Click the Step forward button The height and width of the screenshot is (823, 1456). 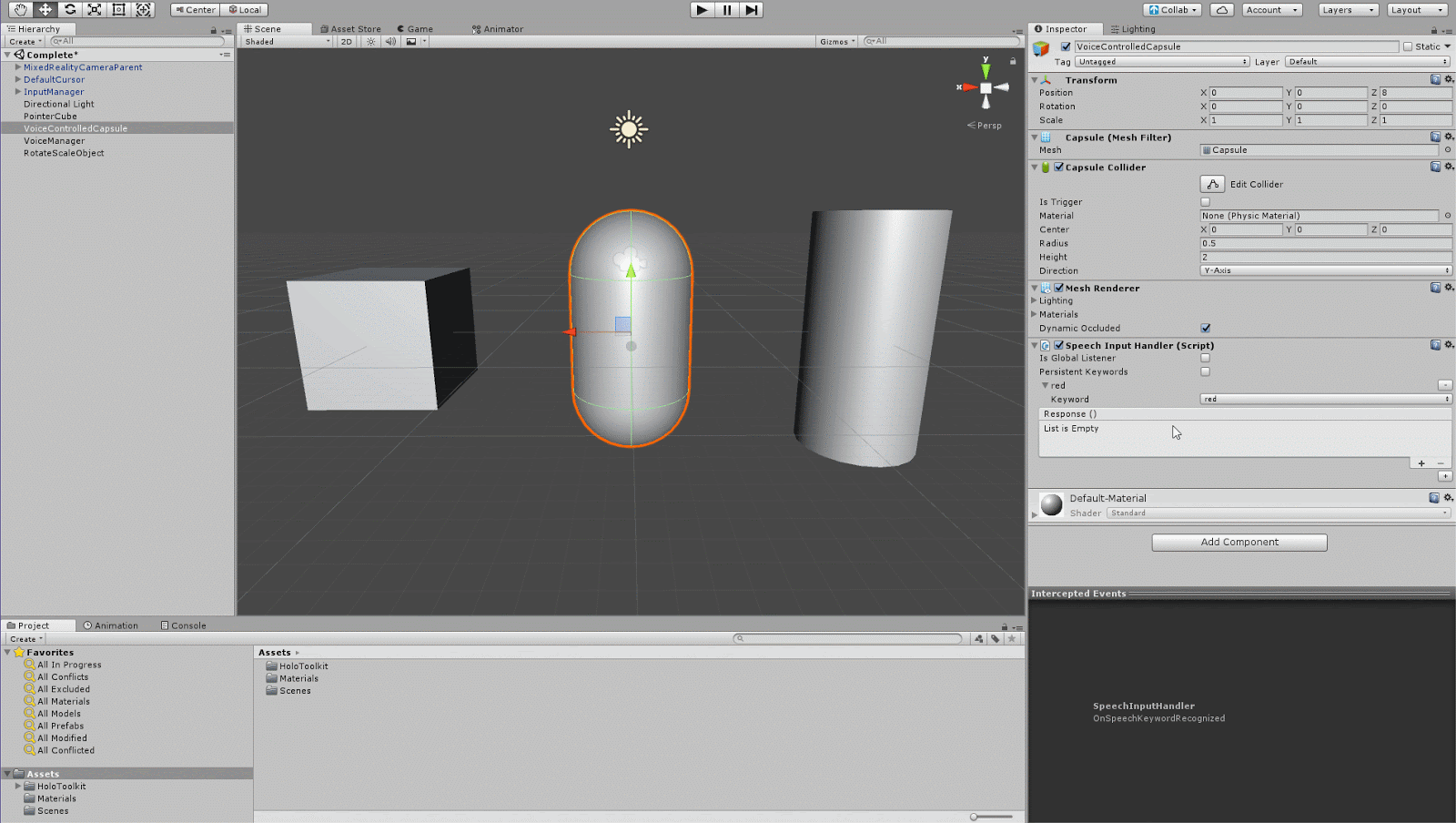pyautogui.click(x=751, y=10)
